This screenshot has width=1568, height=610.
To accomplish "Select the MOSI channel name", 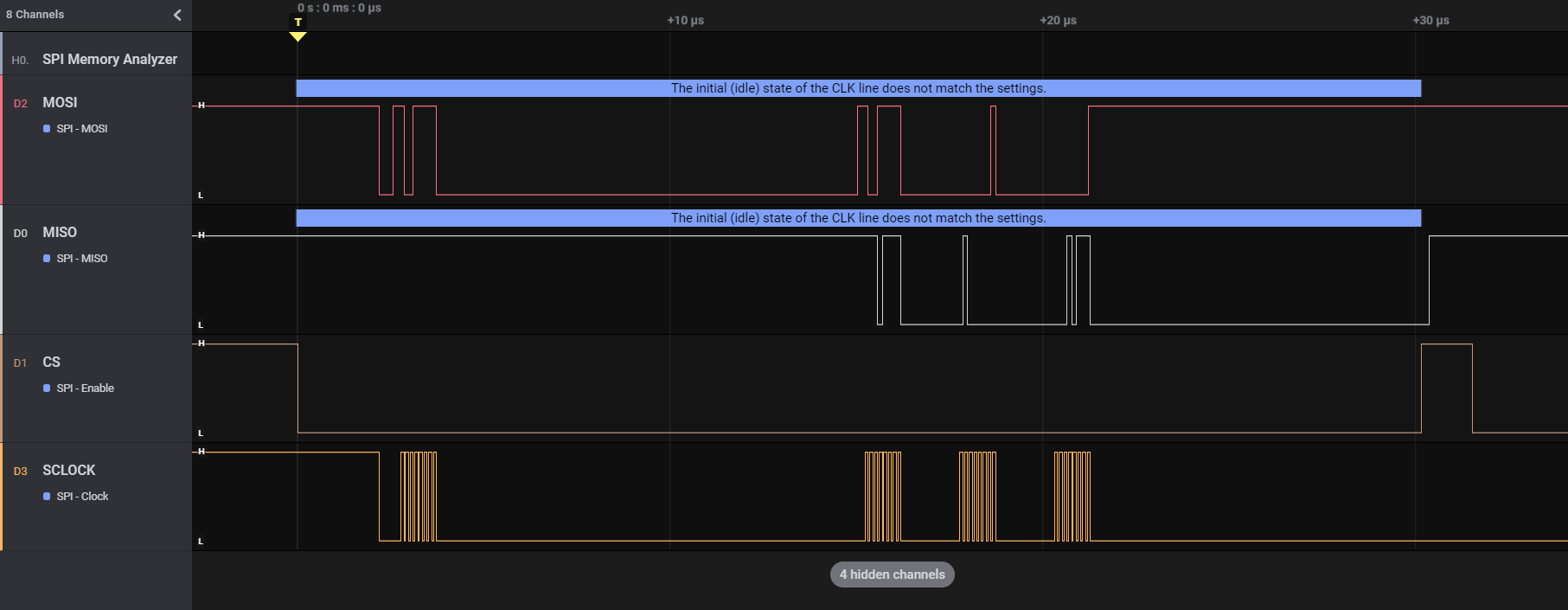I will [x=60, y=102].
